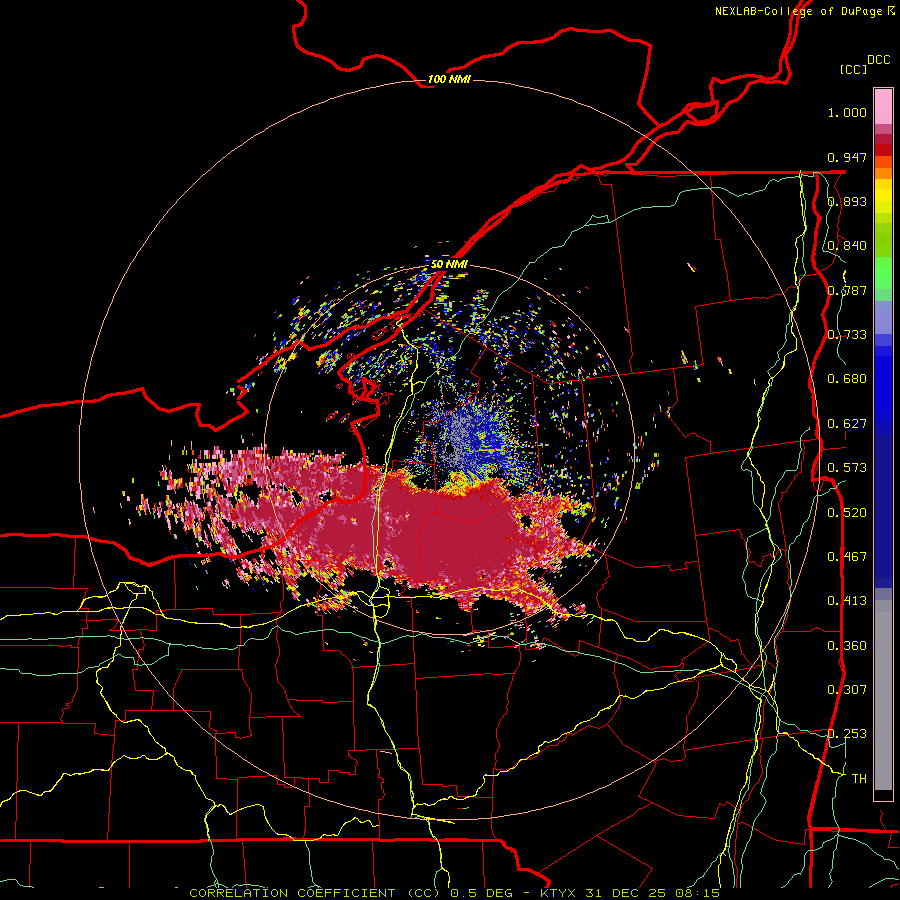Click the 100 NMI range ring label
The image size is (900, 900).
449,79
